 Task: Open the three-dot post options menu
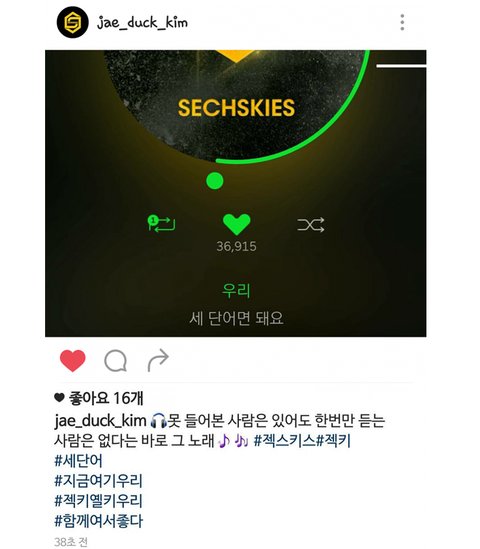[402, 22]
